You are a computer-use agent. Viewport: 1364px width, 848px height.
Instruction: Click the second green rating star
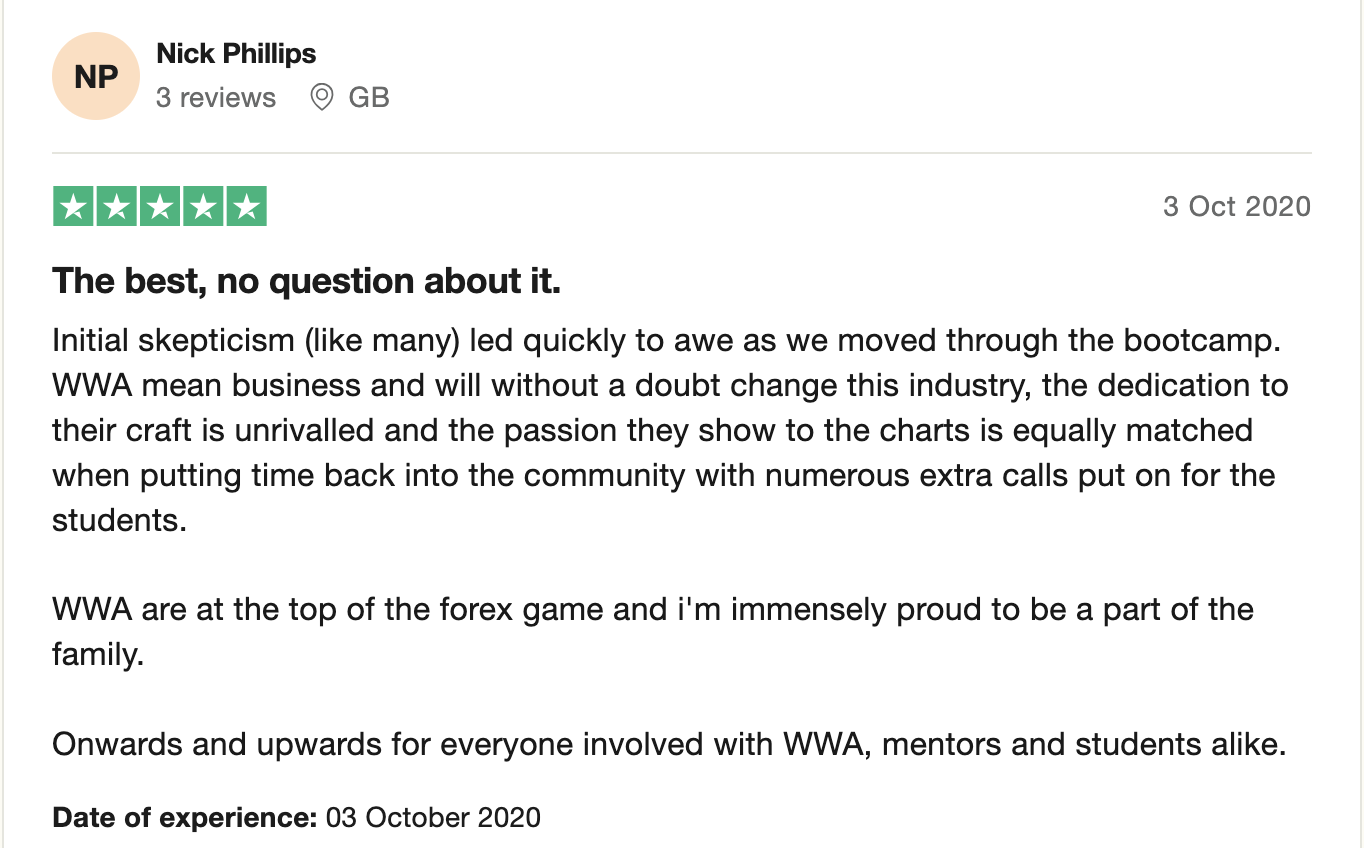[115, 207]
